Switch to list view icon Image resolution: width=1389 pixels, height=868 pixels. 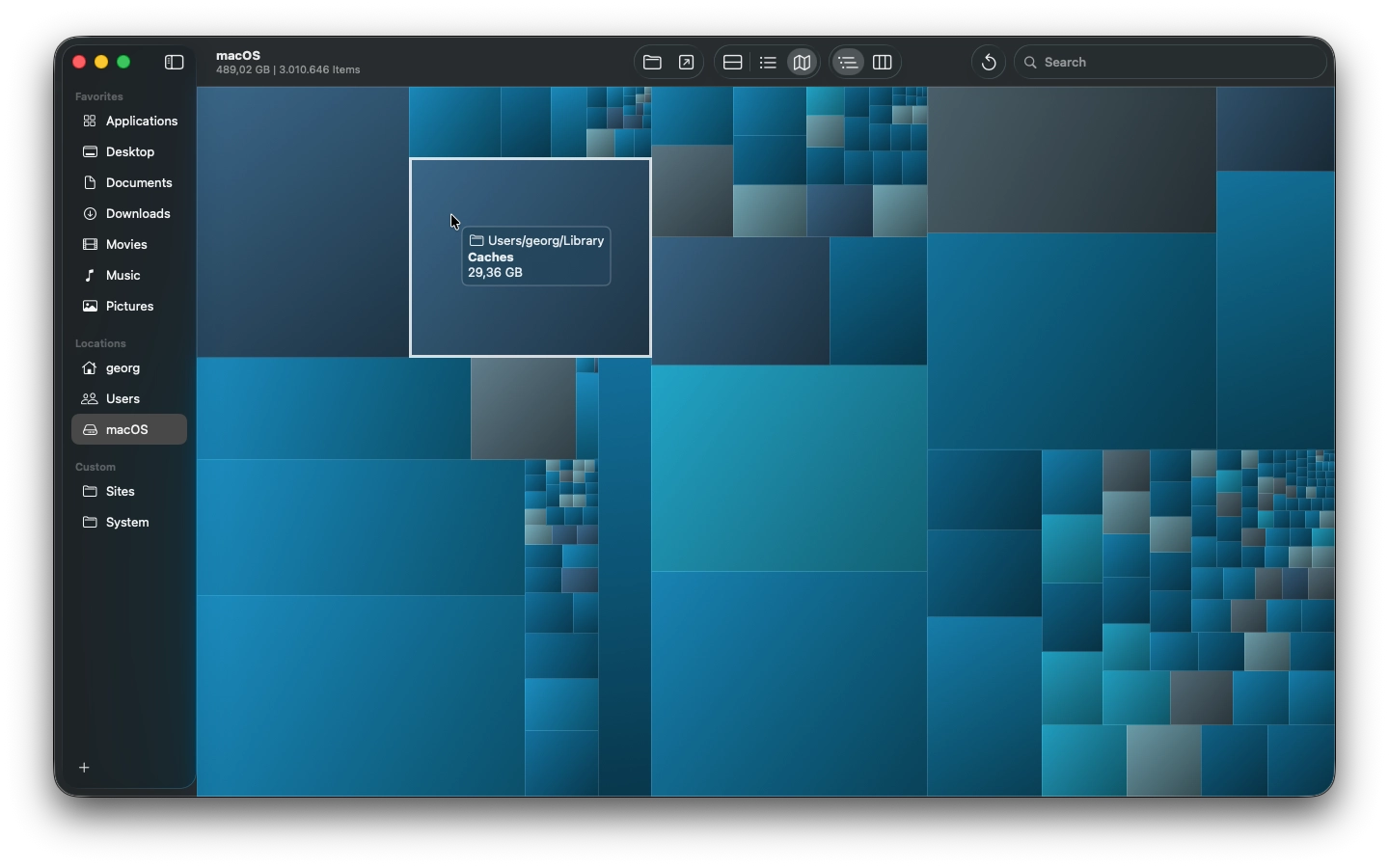point(768,63)
